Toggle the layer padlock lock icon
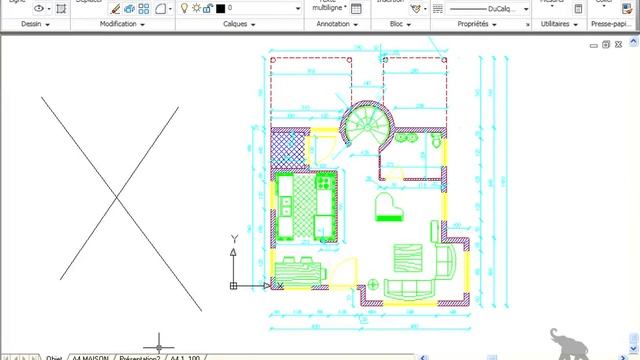Image resolution: width=640 pixels, height=360 pixels. tap(208, 8)
